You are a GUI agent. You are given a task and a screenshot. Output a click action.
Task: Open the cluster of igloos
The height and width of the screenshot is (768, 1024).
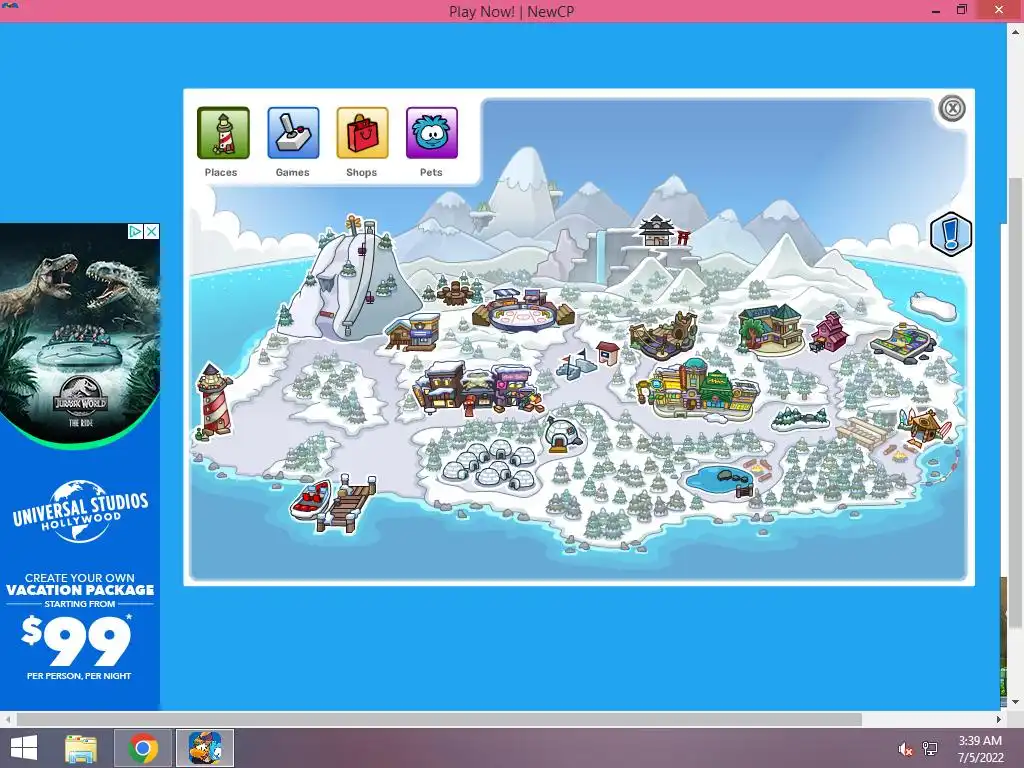coord(491,465)
